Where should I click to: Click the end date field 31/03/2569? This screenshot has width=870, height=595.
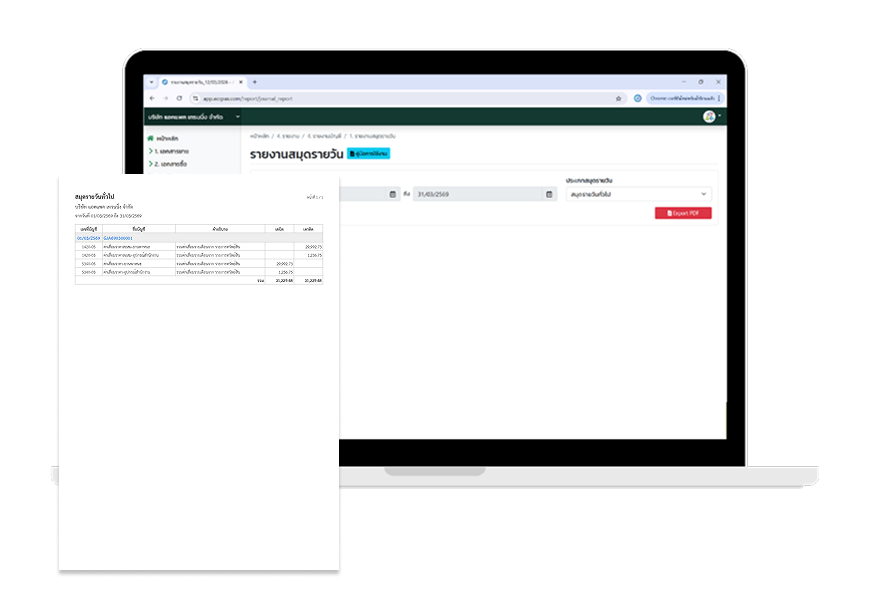point(478,194)
